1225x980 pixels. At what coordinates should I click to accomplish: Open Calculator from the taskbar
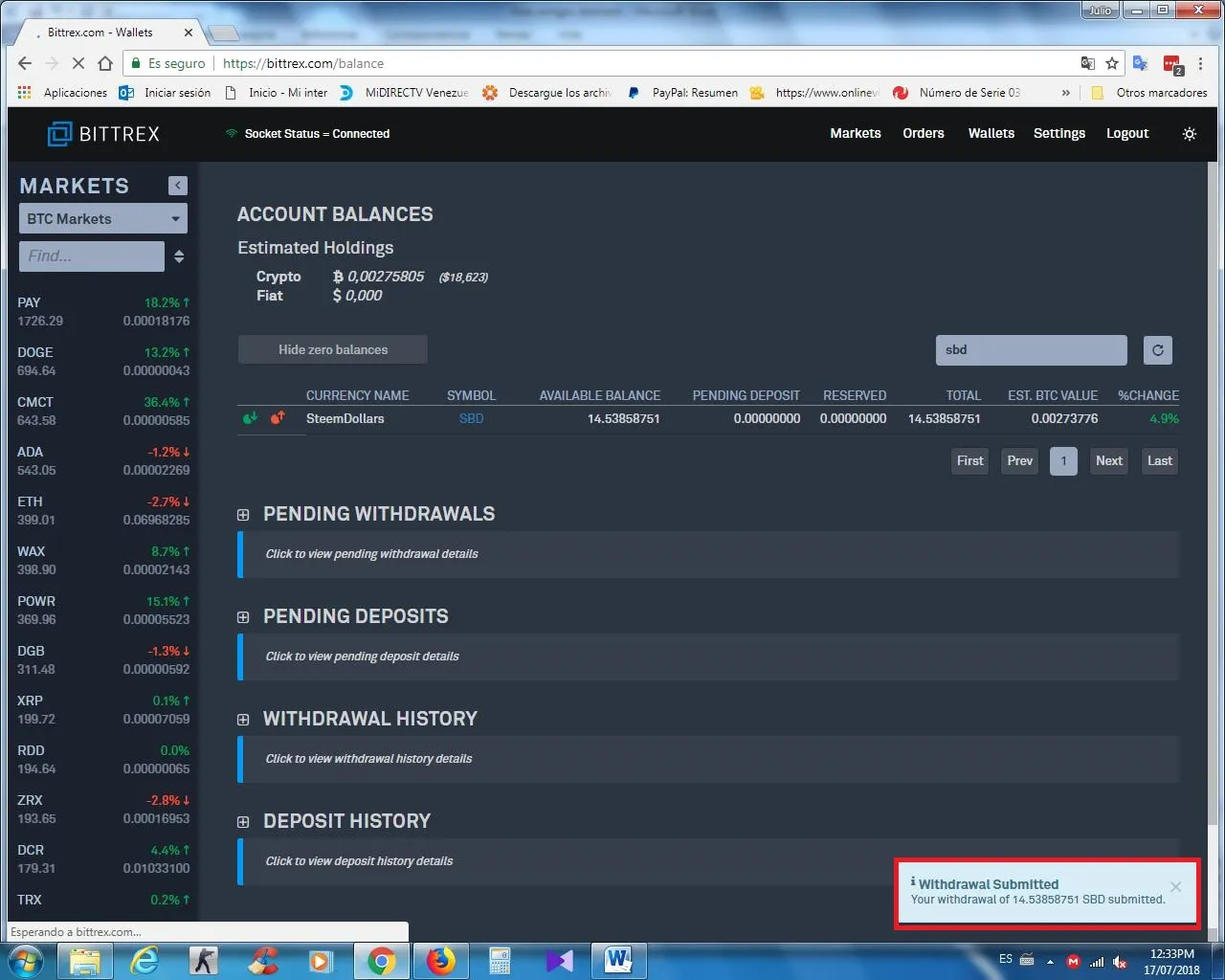(500, 961)
